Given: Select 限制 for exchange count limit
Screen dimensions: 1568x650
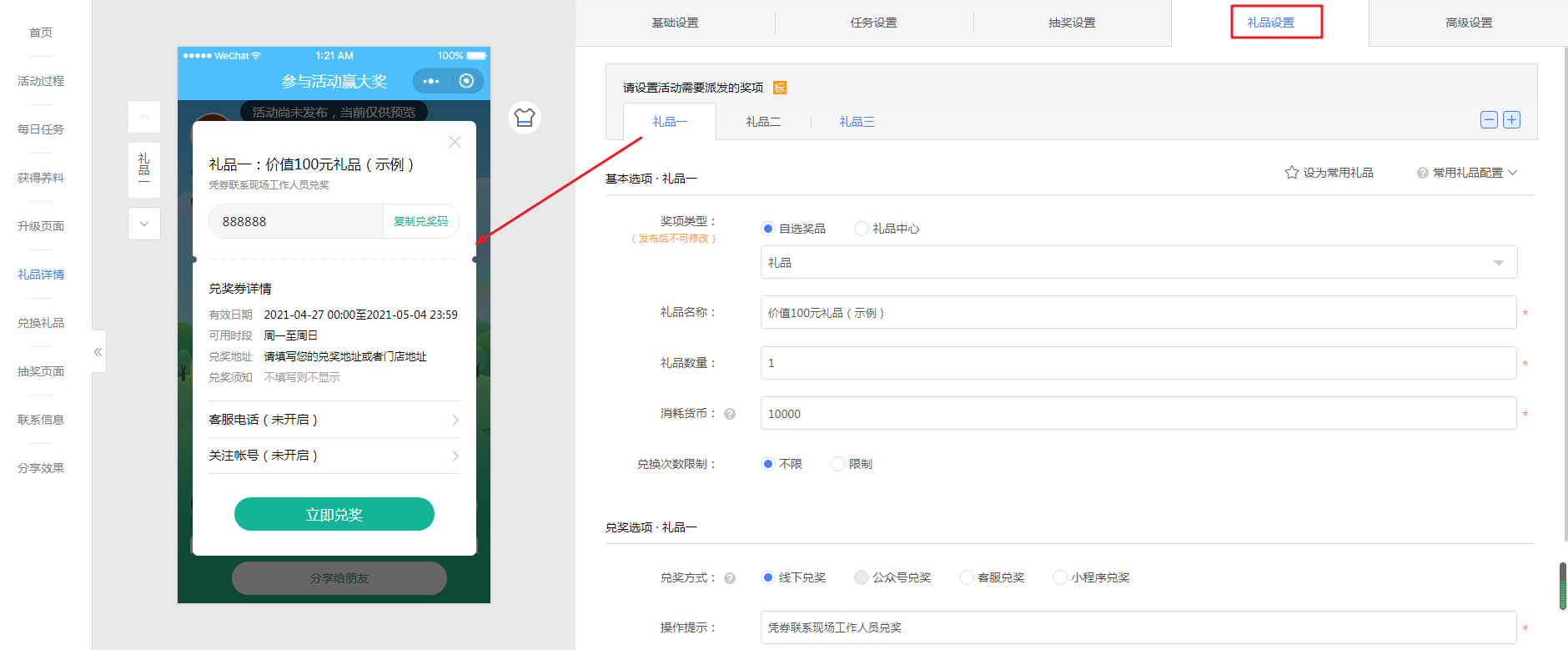Looking at the screenshot, I should [x=838, y=464].
